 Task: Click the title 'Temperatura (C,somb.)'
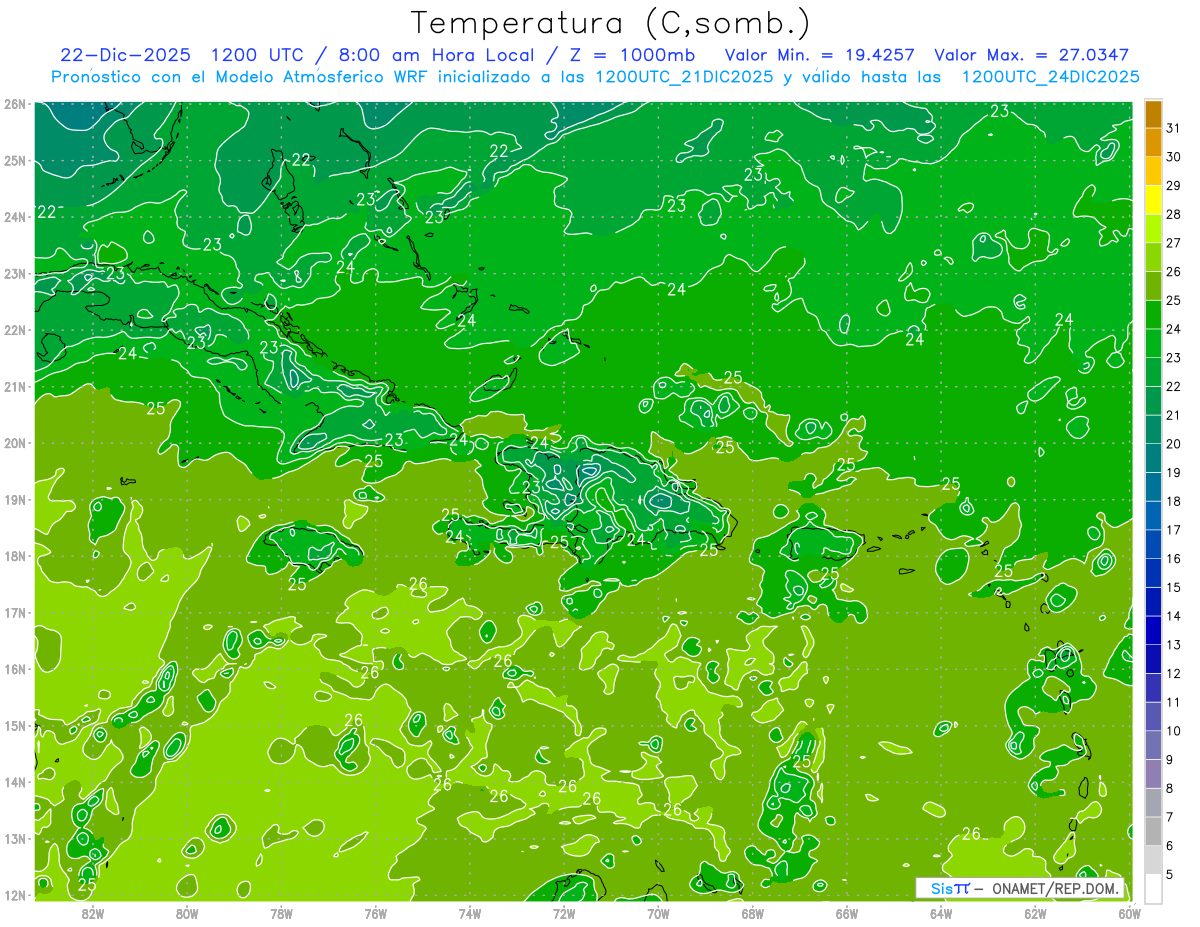pyautogui.click(x=611, y=23)
